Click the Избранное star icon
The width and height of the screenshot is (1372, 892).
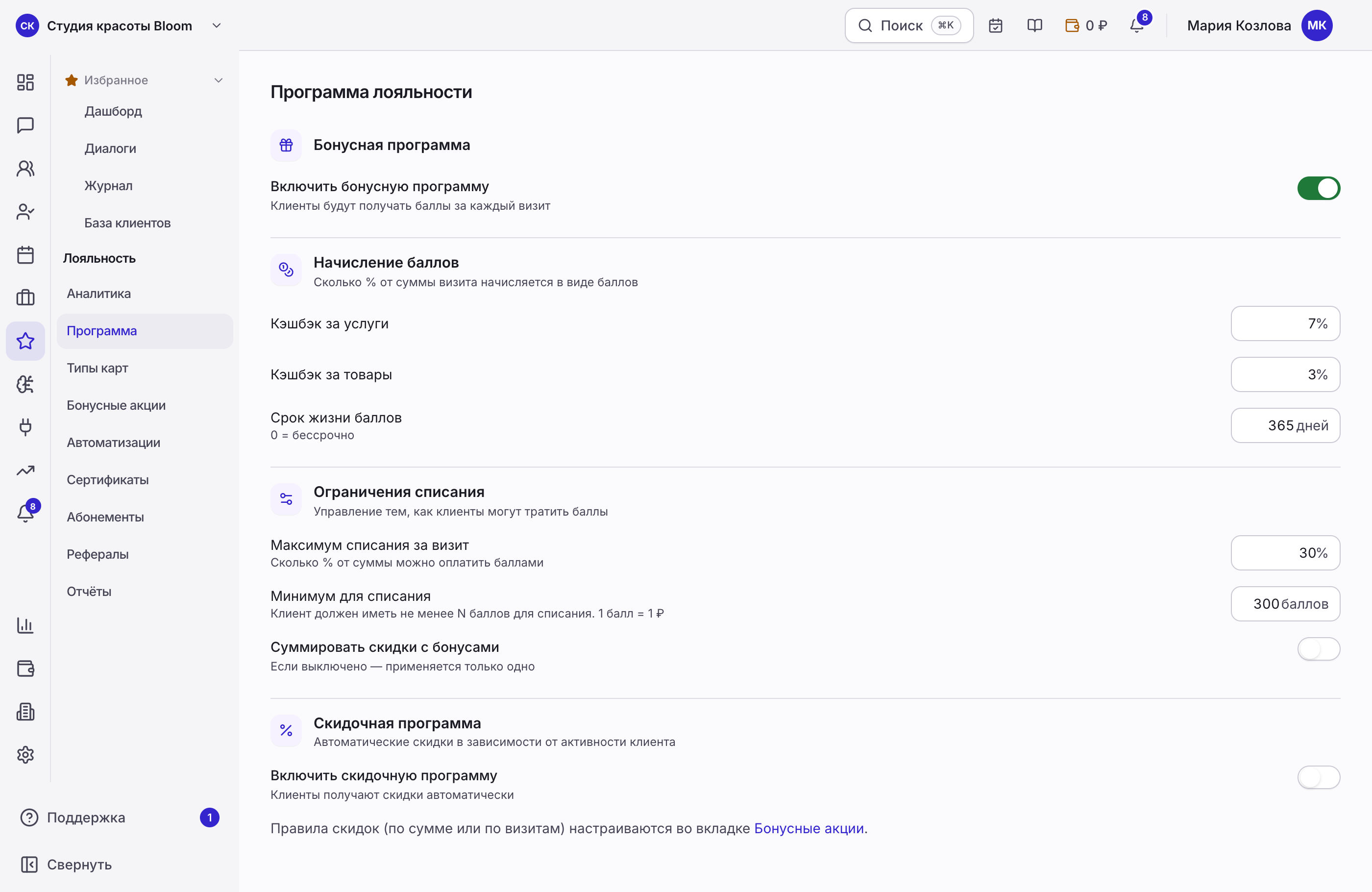click(x=72, y=80)
